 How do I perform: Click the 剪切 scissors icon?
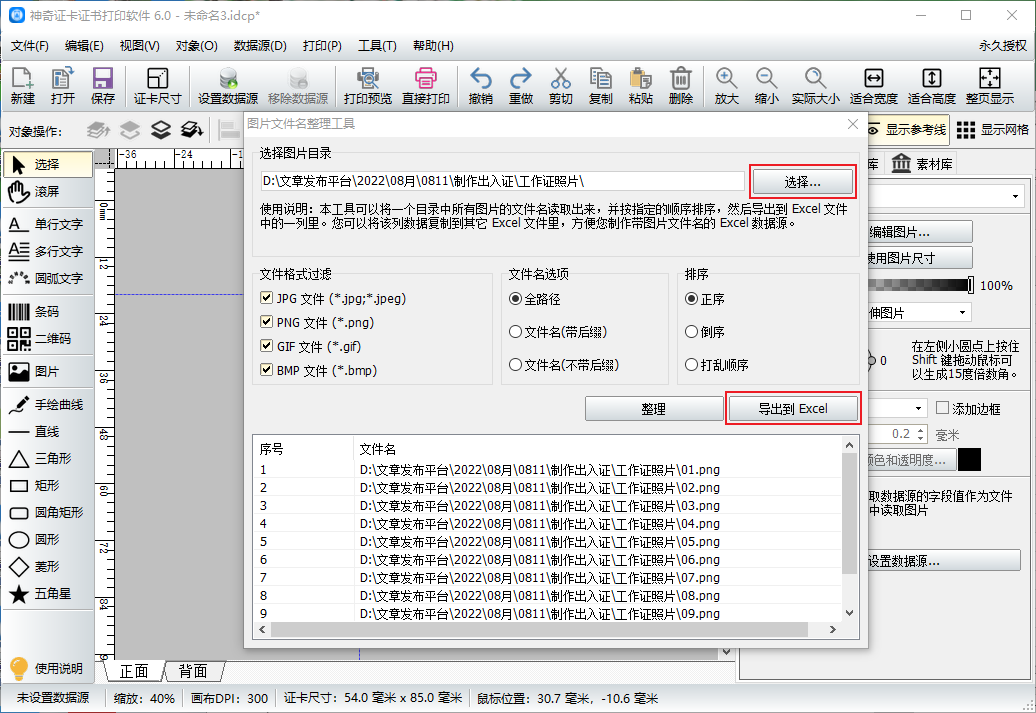[x=560, y=85]
